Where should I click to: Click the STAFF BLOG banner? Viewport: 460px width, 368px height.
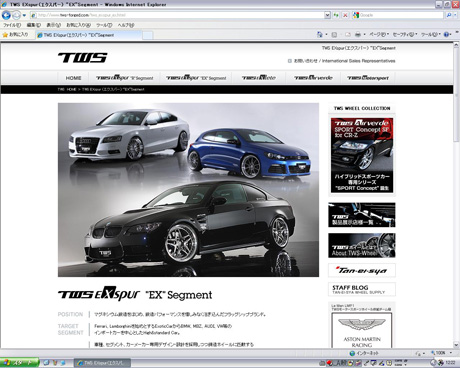pyautogui.click(x=362, y=289)
